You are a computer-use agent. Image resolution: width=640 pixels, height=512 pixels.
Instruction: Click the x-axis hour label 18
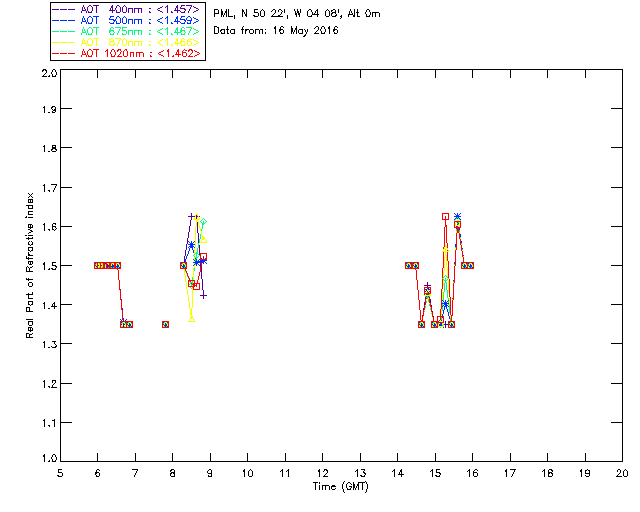(x=547, y=473)
